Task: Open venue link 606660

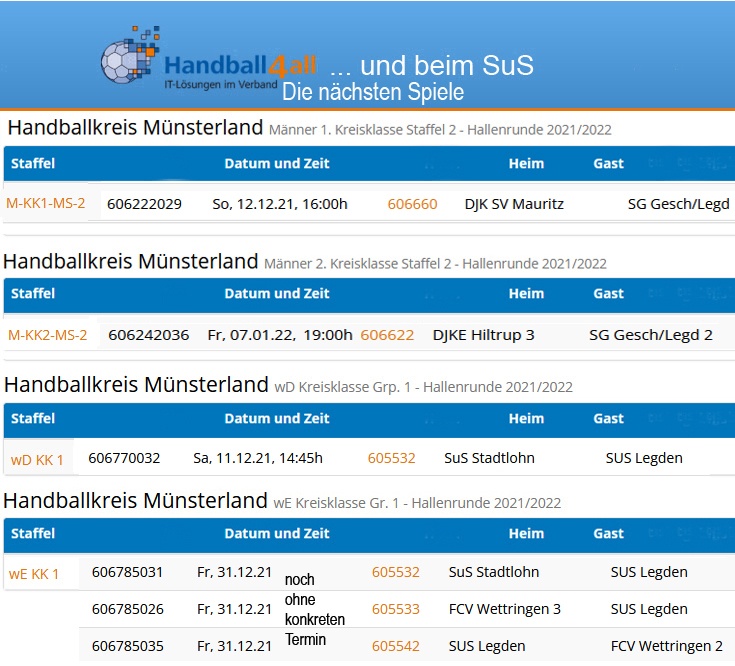Action: point(412,204)
